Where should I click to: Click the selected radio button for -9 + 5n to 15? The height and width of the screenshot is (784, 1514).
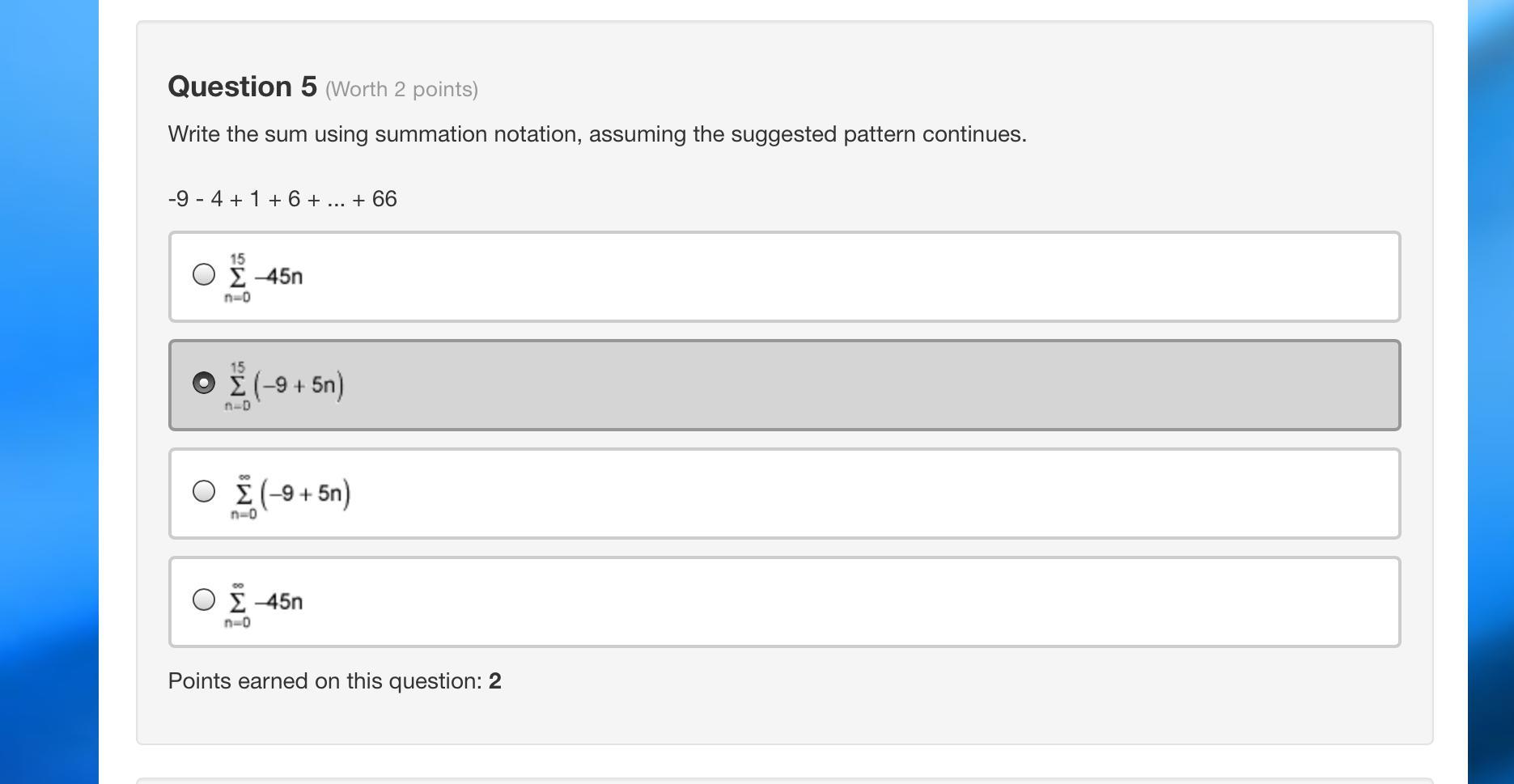[x=204, y=383]
